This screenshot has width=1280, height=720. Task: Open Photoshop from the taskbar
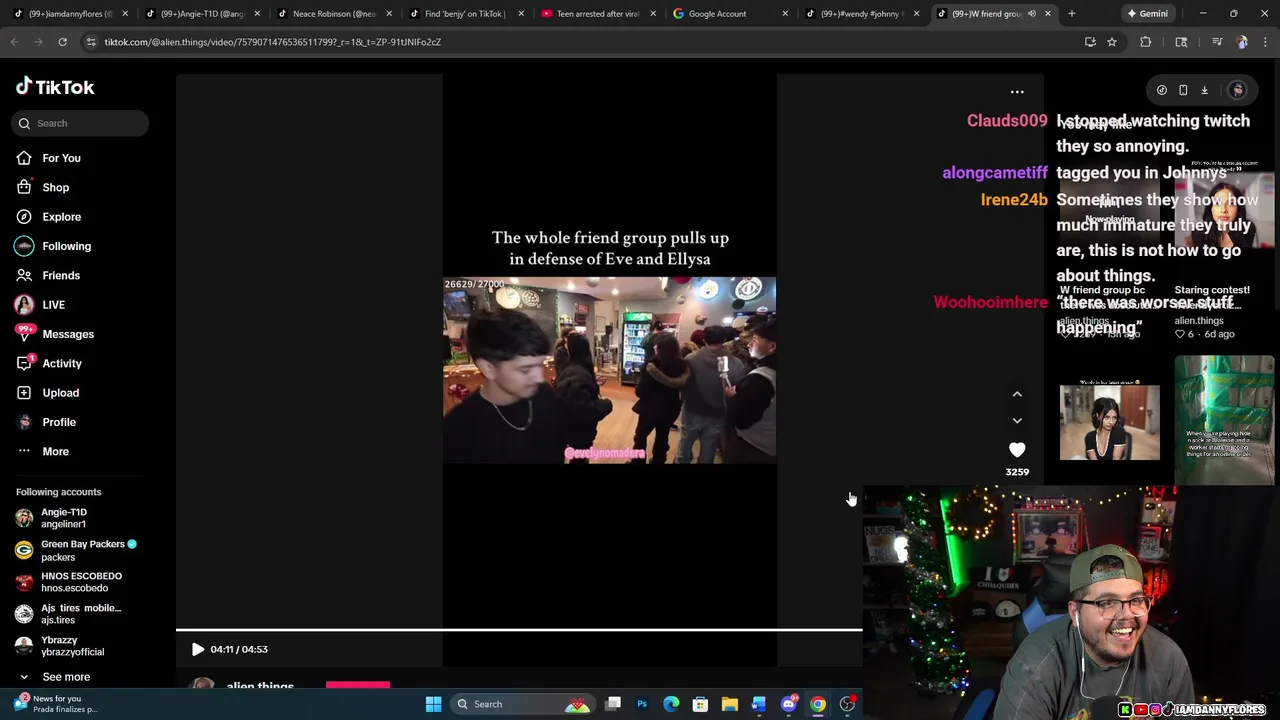(x=642, y=704)
